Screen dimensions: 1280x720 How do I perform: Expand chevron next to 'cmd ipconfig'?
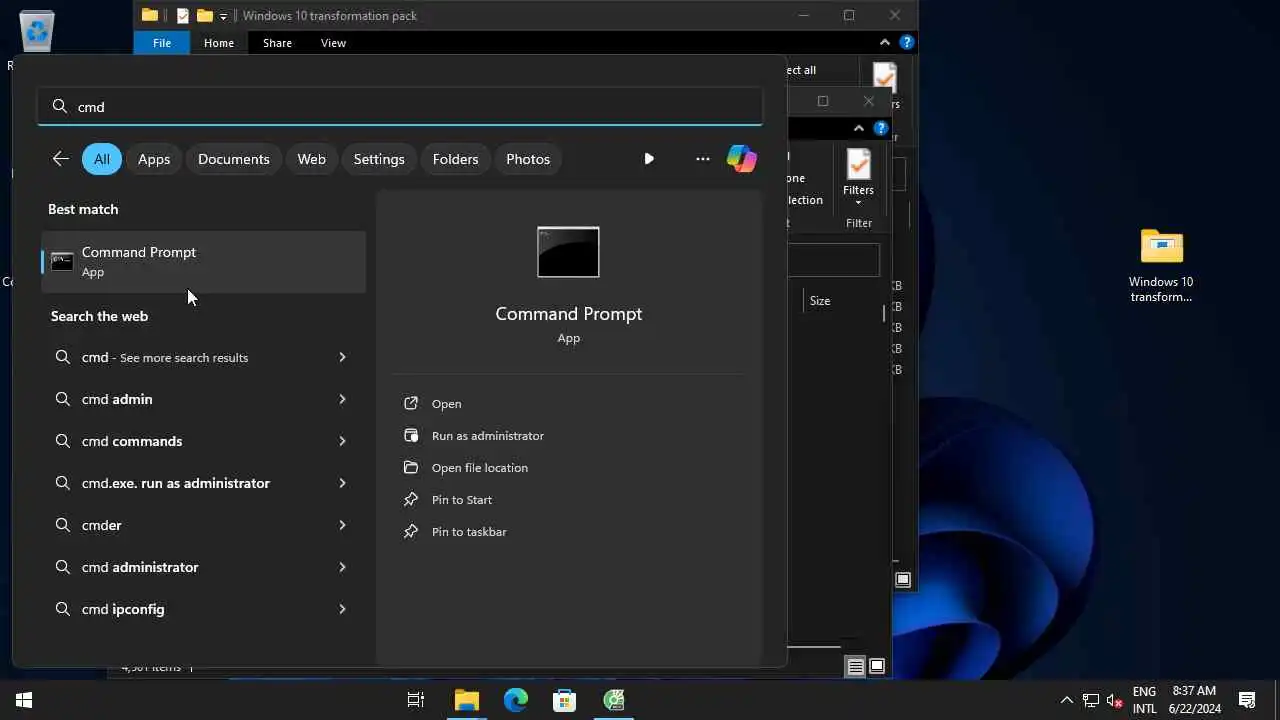coord(342,609)
